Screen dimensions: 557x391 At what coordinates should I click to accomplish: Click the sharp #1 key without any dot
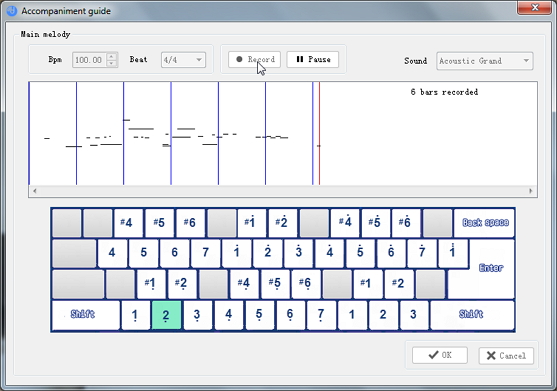tap(368, 284)
